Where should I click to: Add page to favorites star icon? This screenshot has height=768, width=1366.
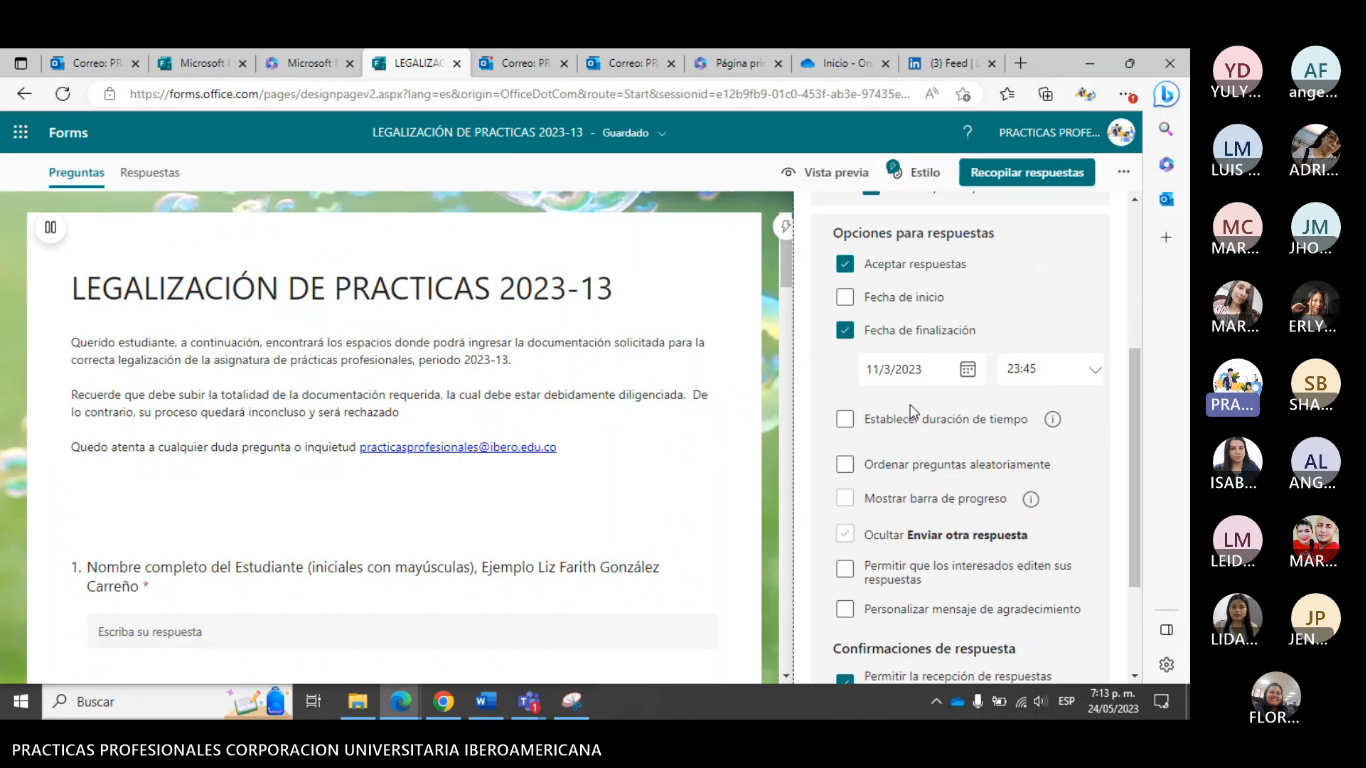pyautogui.click(x=963, y=94)
